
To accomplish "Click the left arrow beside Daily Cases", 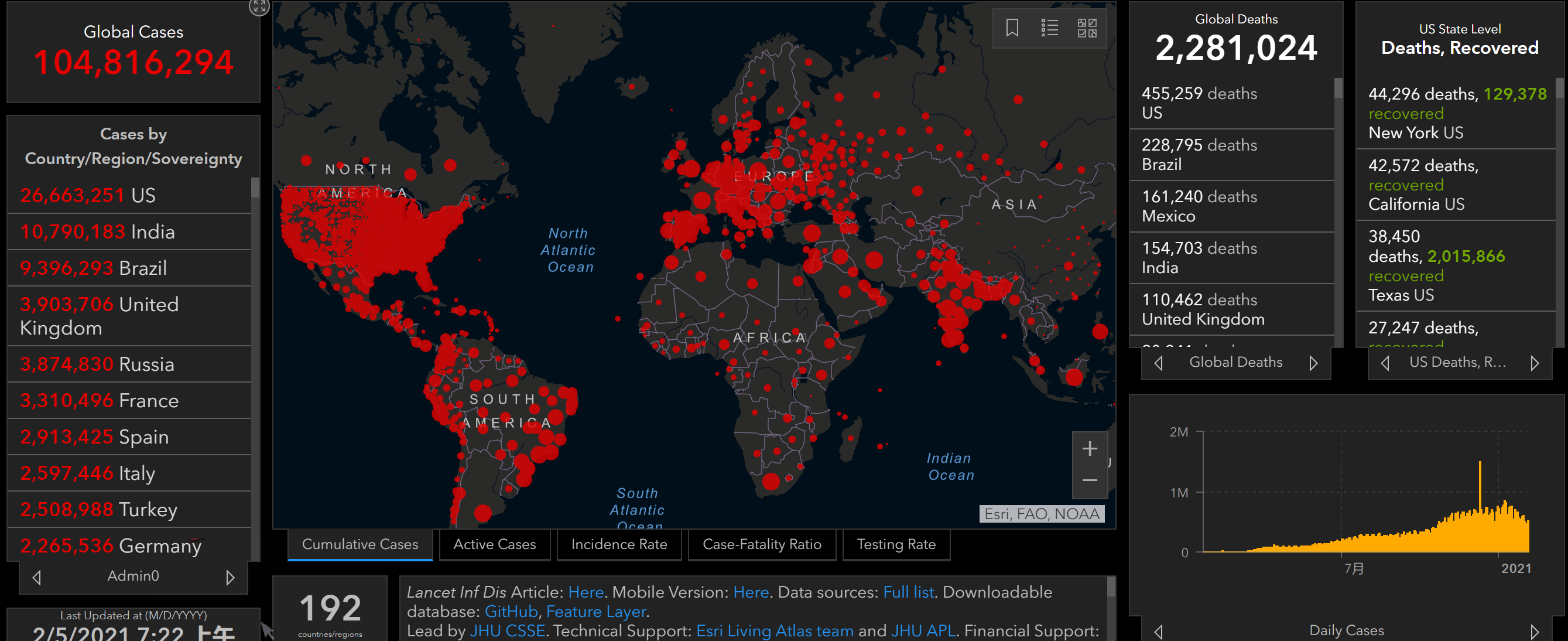I will (x=1158, y=631).
